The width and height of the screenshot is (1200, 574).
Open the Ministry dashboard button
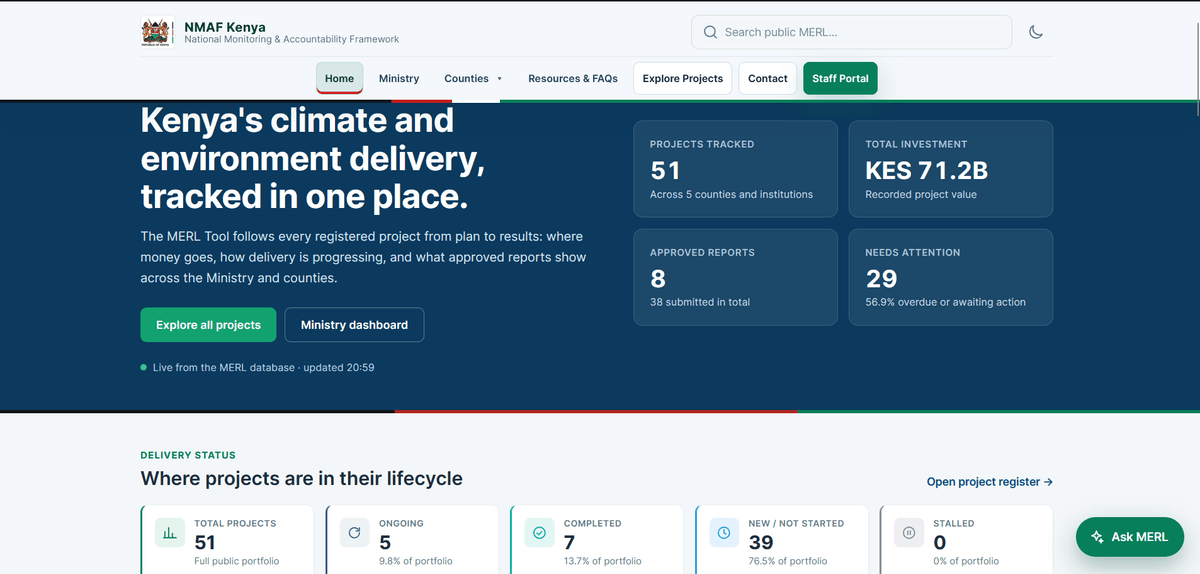(354, 325)
